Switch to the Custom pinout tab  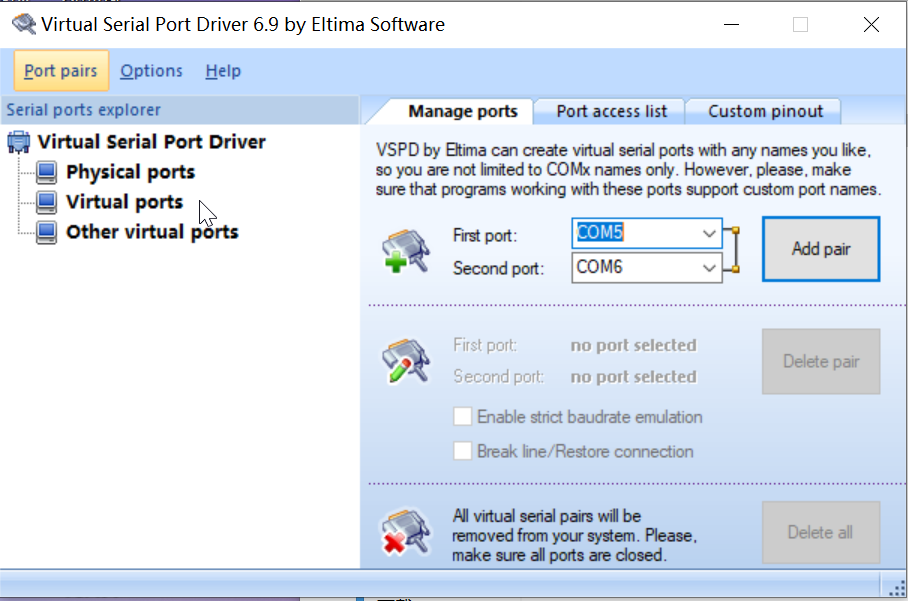(765, 111)
